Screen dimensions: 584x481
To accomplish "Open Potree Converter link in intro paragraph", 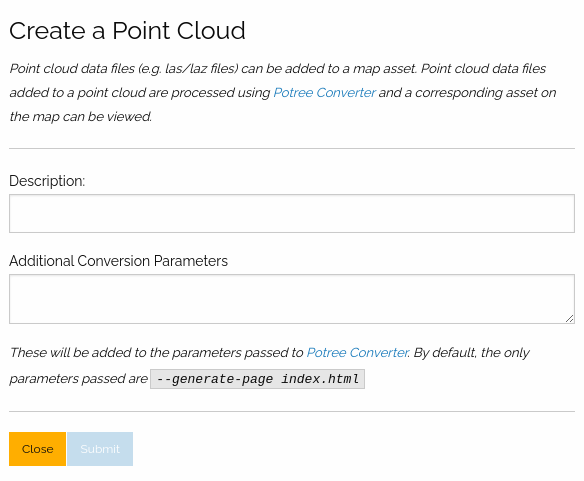I will pos(324,92).
